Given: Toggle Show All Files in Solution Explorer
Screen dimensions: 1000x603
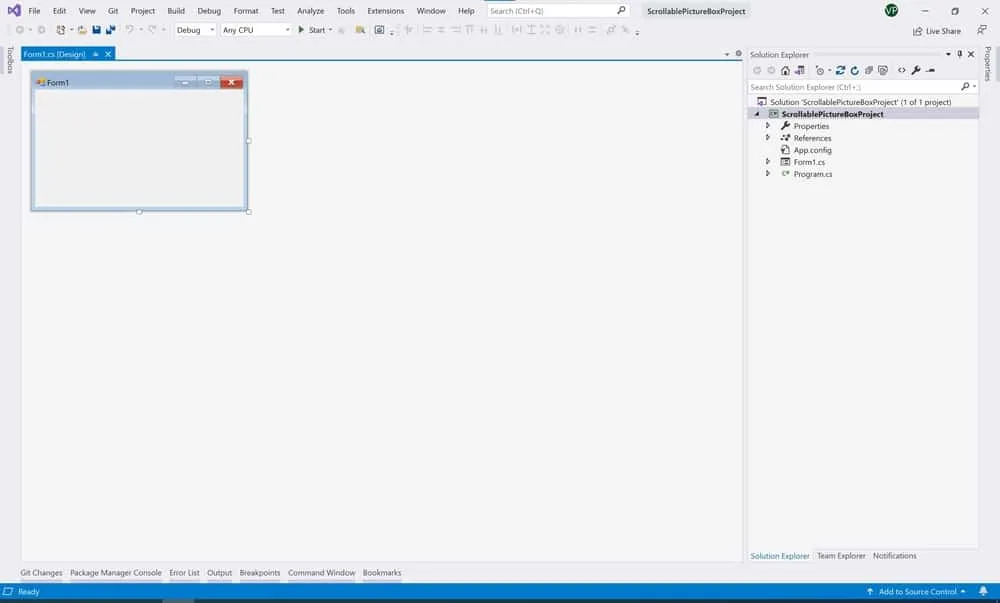Looking at the screenshot, I should (883, 70).
